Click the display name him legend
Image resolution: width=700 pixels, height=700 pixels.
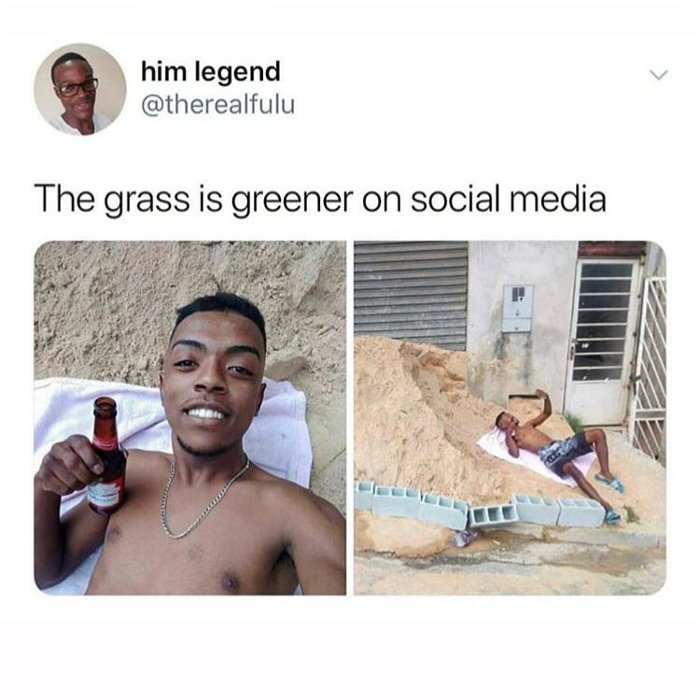point(211,72)
